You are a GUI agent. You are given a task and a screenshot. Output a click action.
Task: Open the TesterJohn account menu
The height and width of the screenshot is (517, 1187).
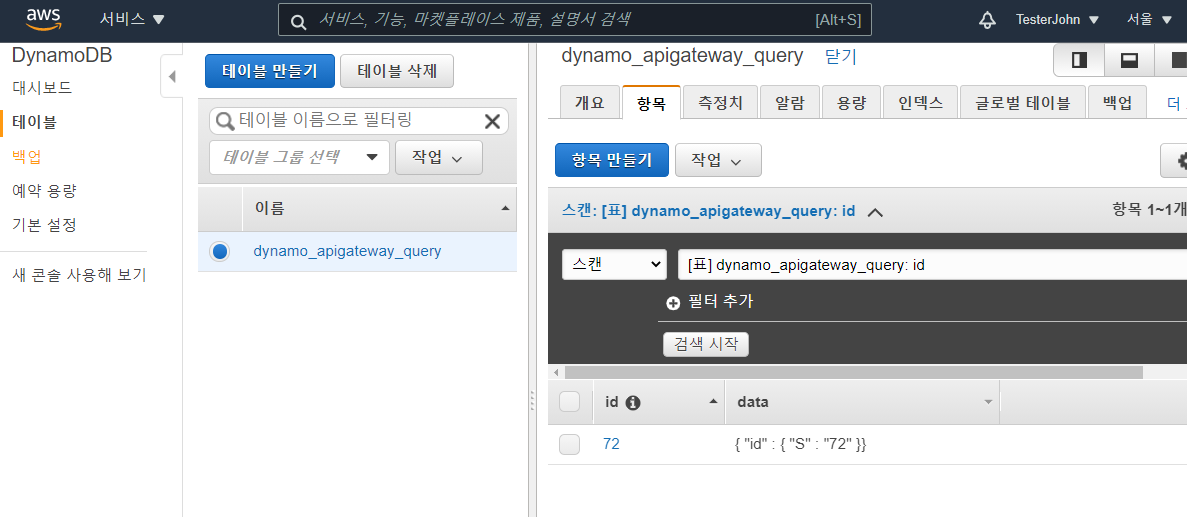tap(1057, 20)
